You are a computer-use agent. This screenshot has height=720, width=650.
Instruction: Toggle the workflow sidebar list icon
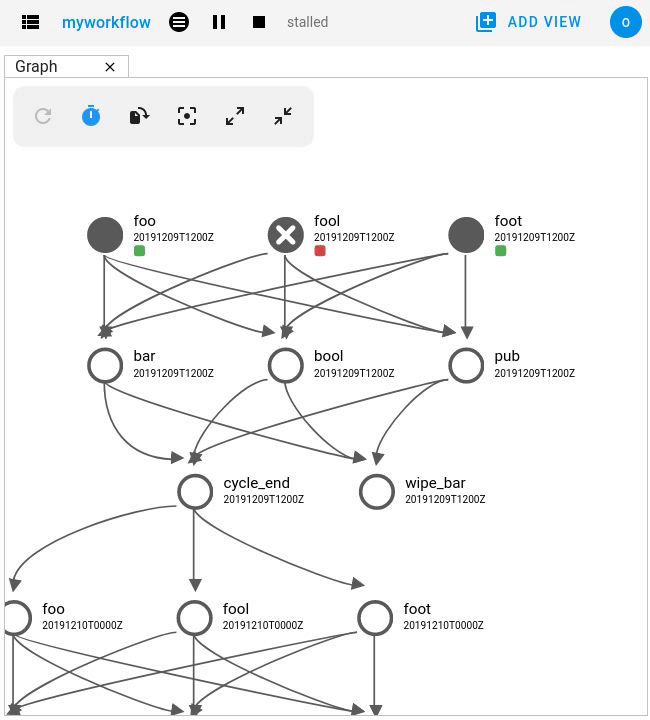pyautogui.click(x=30, y=22)
